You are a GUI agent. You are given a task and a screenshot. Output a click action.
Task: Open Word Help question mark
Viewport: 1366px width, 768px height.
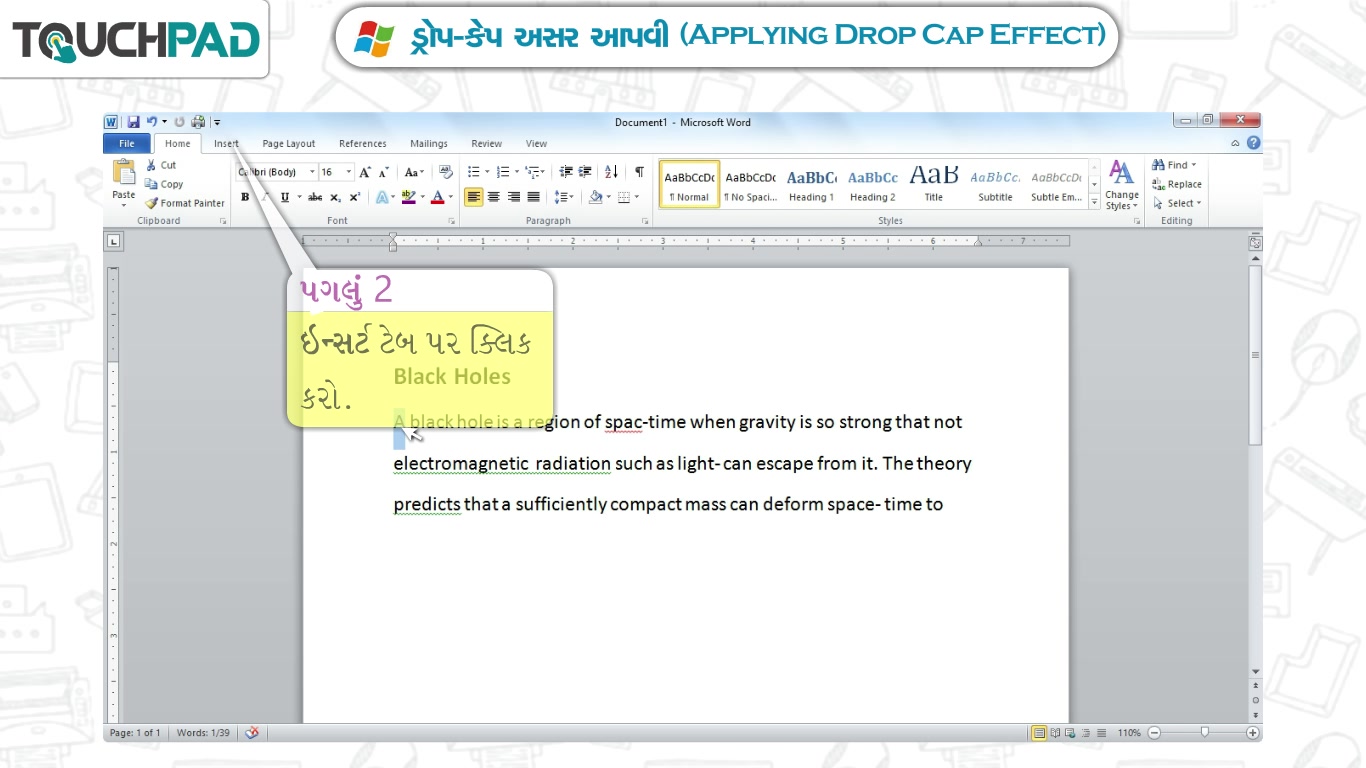pyautogui.click(x=1253, y=143)
